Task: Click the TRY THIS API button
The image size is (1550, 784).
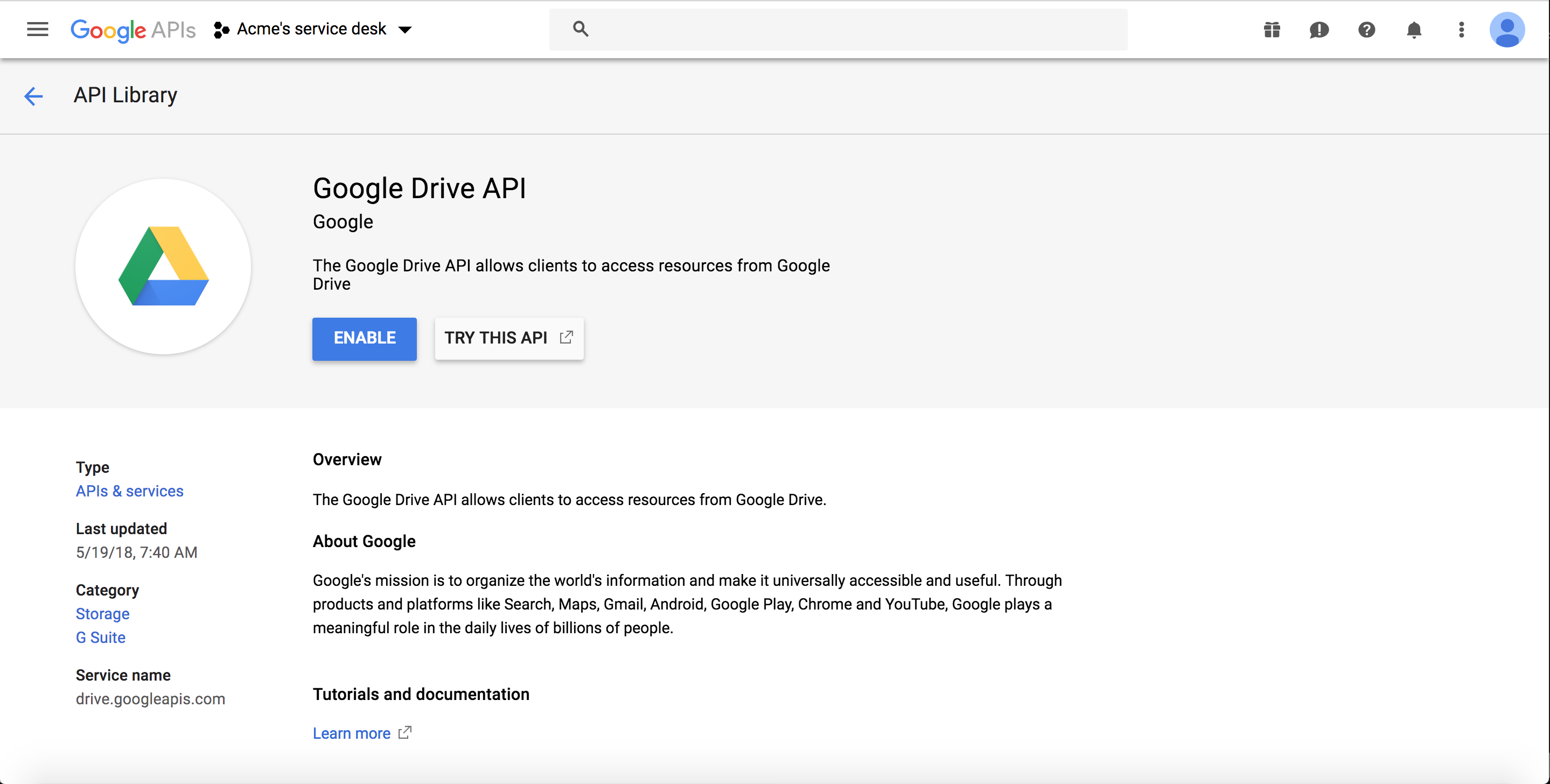Action: pyautogui.click(x=508, y=338)
